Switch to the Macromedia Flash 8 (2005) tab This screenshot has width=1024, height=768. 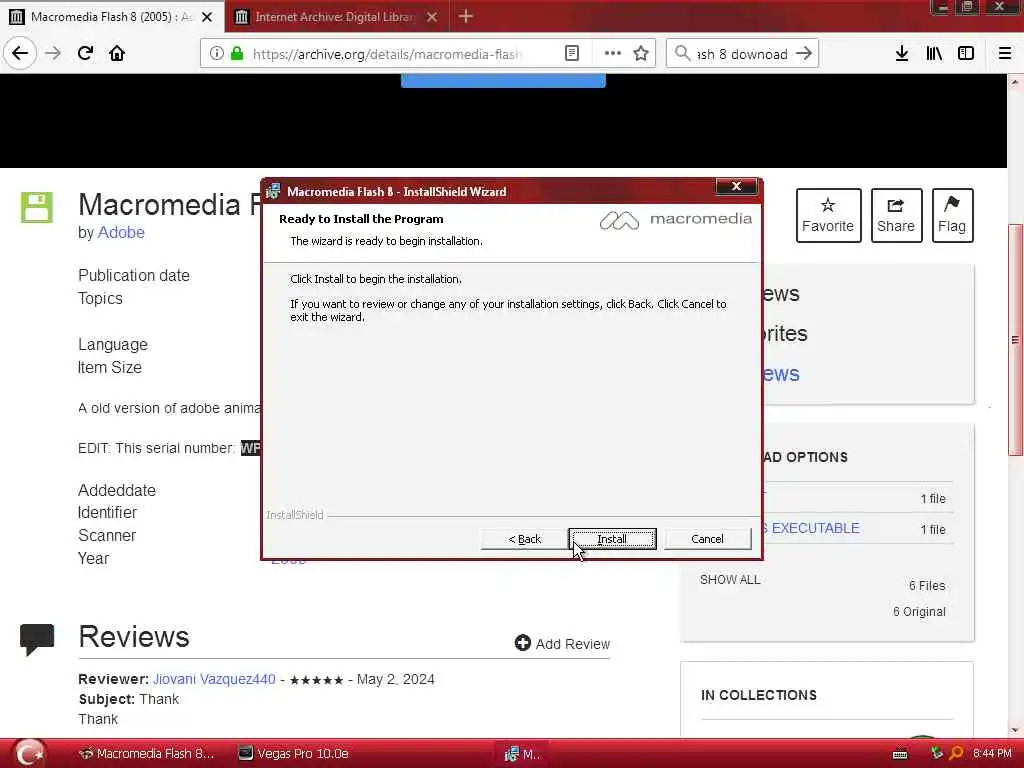tap(111, 17)
